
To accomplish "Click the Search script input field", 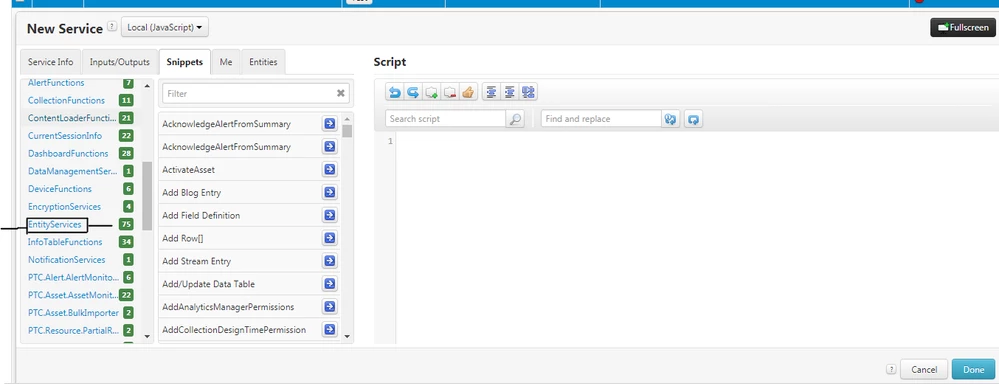I will pos(445,118).
